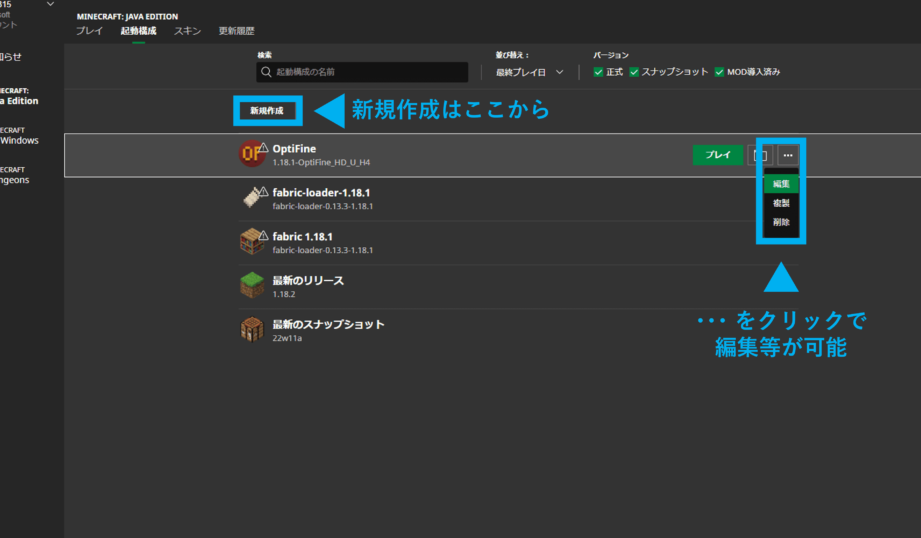The width and height of the screenshot is (921, 538).
Task: Click version text 22w11a
Action: [x=287, y=338]
